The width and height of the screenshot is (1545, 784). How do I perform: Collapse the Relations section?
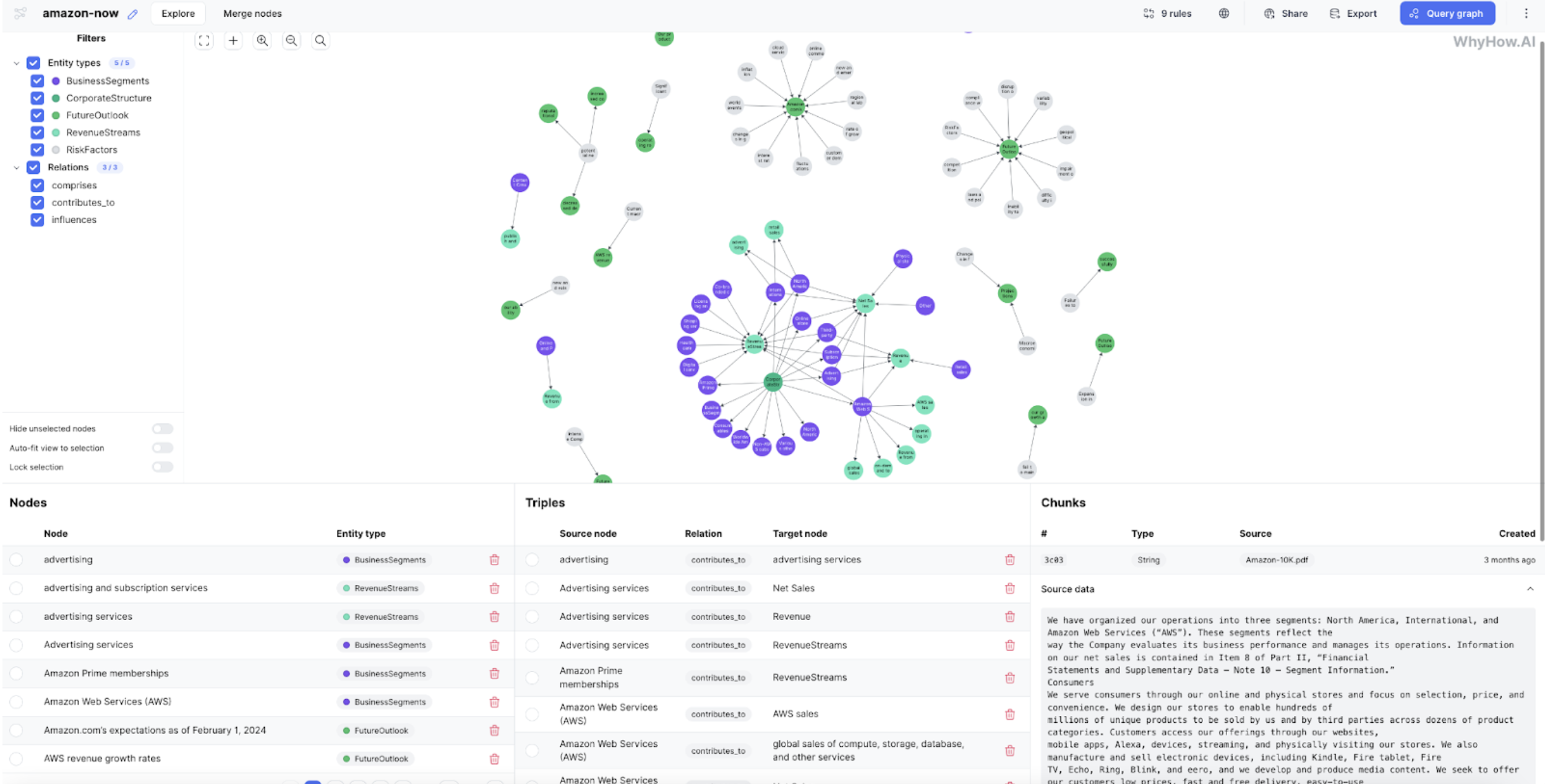click(x=16, y=167)
